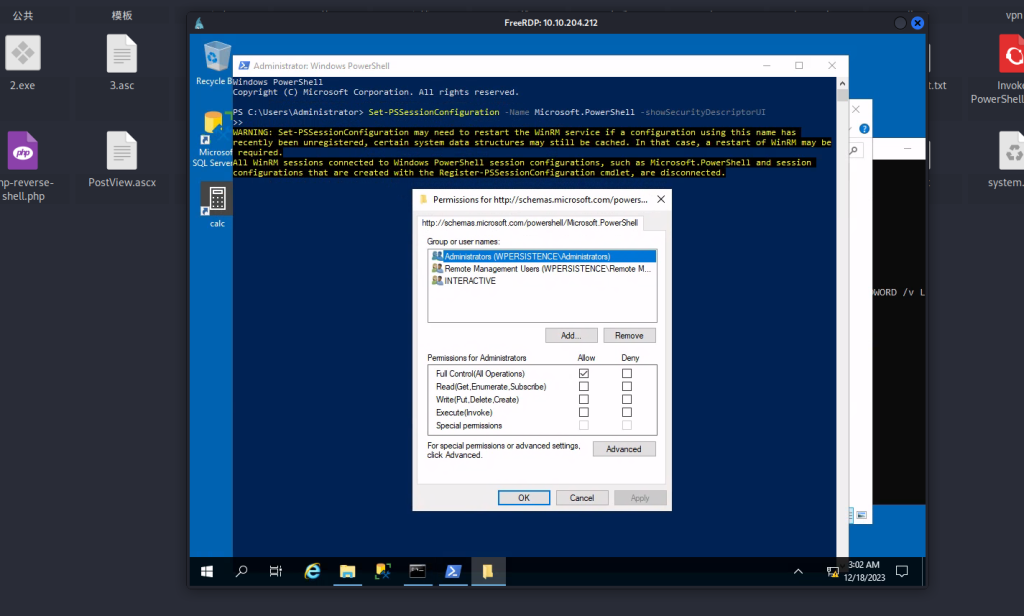The image size is (1024, 616).
Task: Click the 'Permissions for Administrators' label
Action: 477,358
